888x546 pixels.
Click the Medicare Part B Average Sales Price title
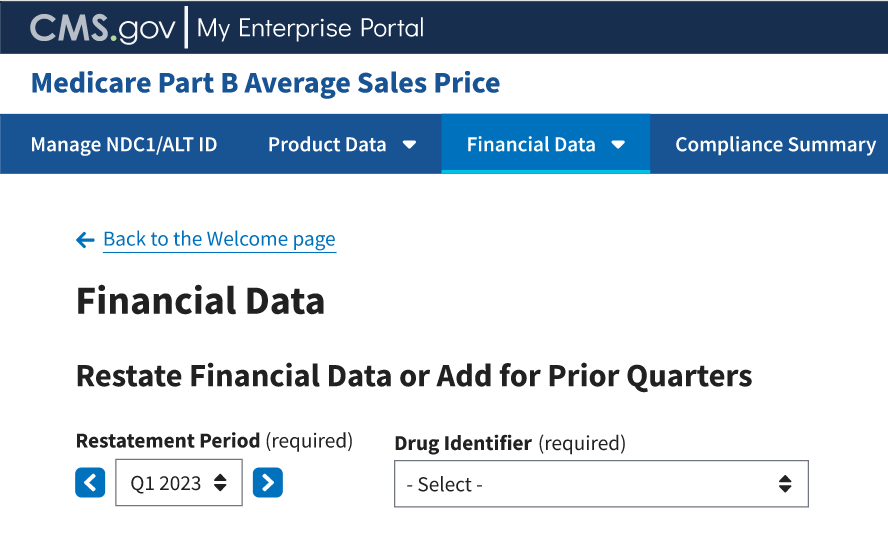[x=265, y=83]
